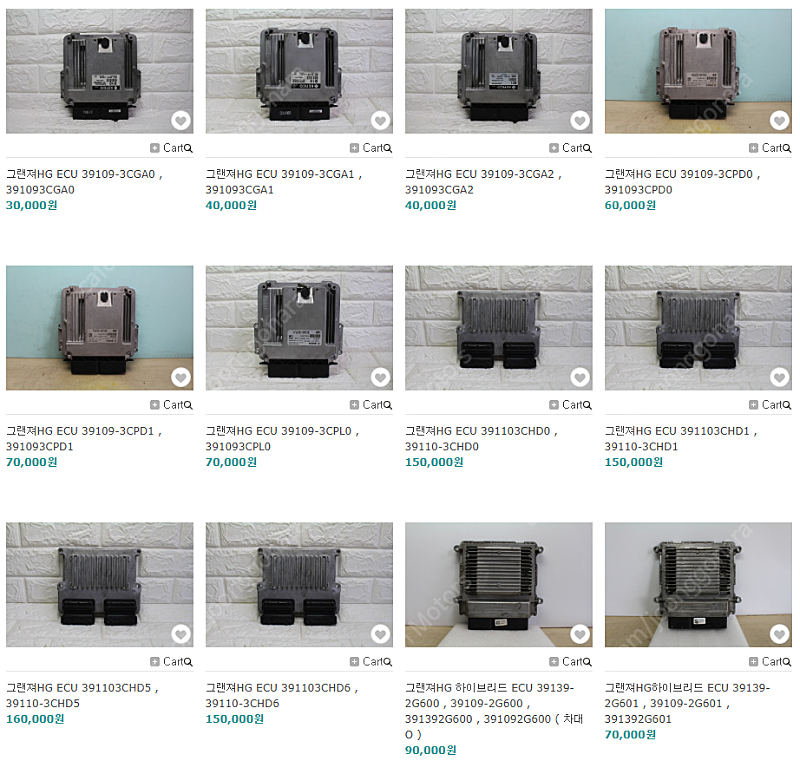Click Cart plus icon for 39109-3CPD1 ECU

coord(155,404)
